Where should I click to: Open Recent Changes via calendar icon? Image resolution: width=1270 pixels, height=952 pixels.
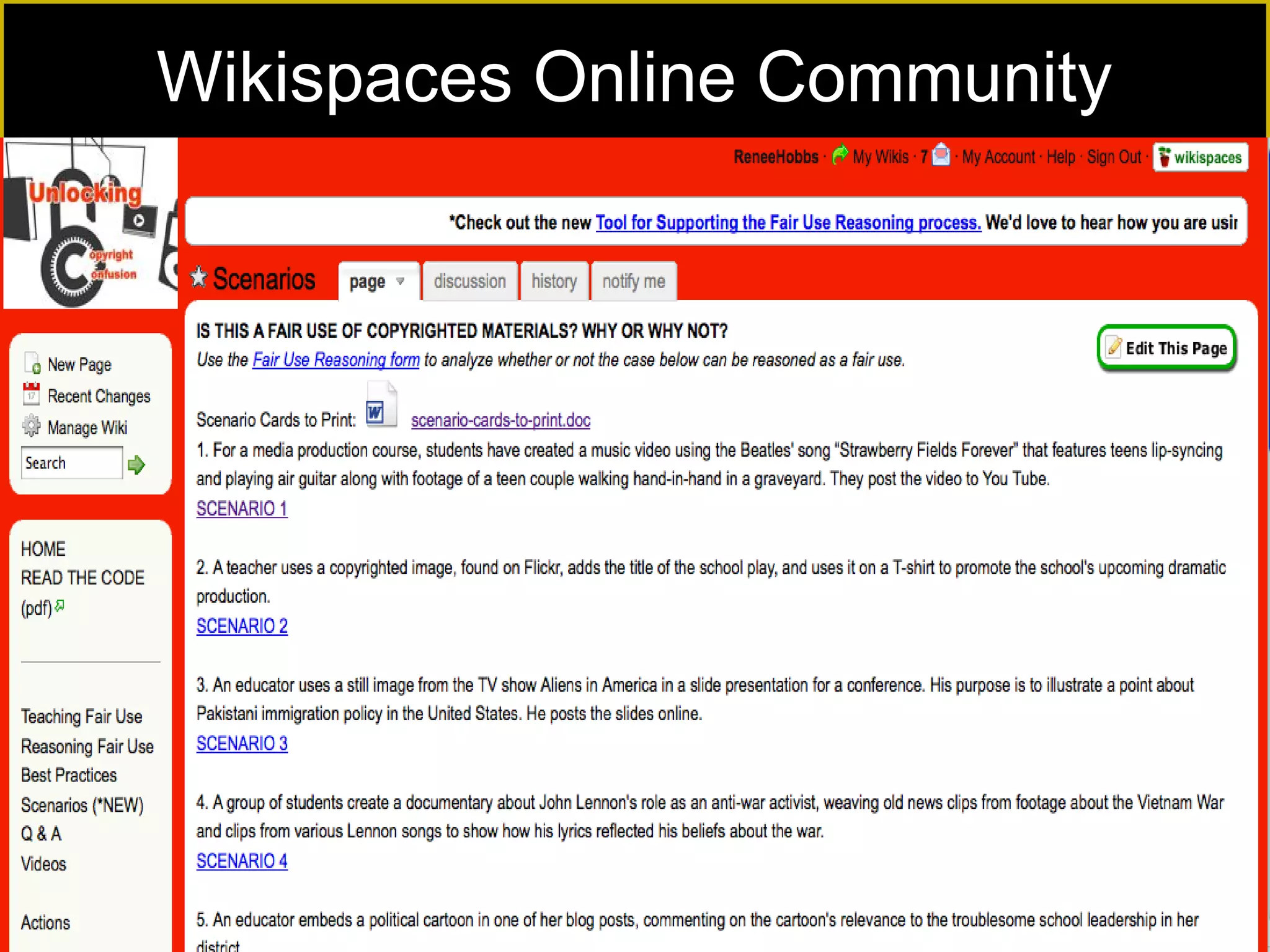pyautogui.click(x=30, y=395)
